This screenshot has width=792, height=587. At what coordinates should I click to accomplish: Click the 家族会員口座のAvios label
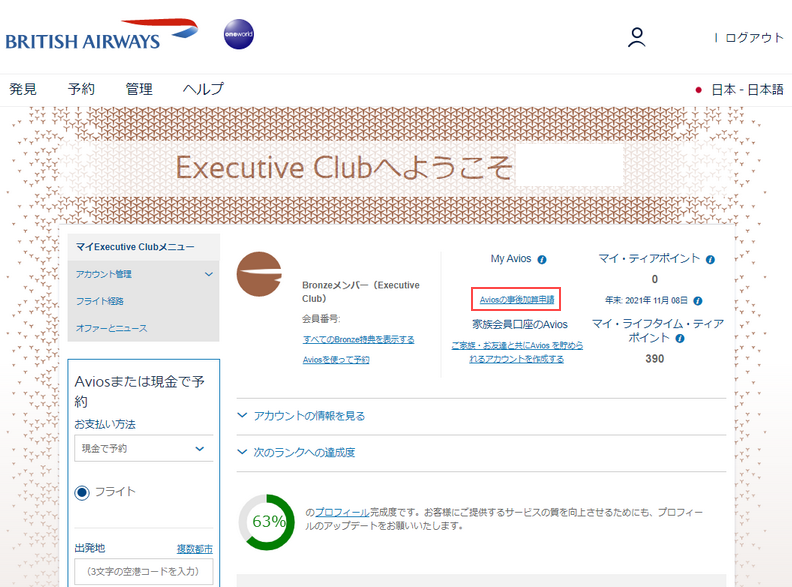pyautogui.click(x=520, y=324)
